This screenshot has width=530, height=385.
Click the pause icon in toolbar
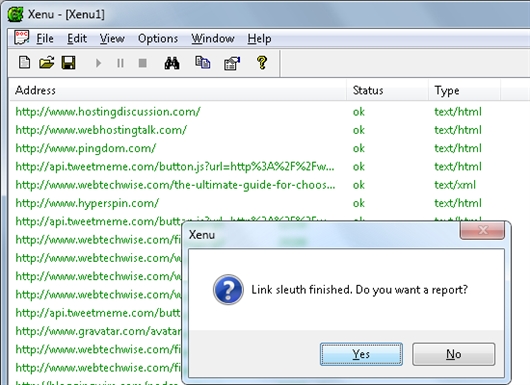tap(120, 63)
